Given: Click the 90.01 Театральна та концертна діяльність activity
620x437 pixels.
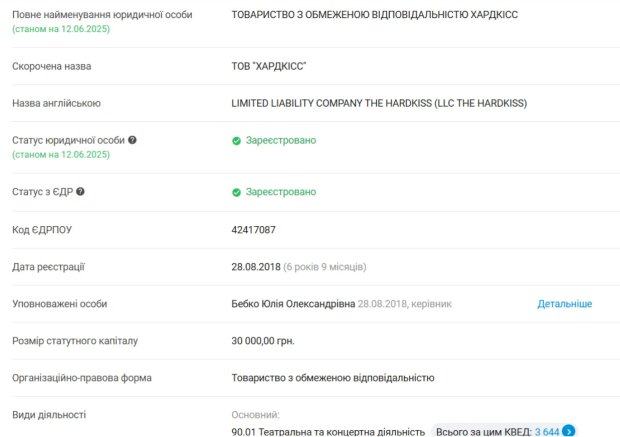Looking at the screenshot, I should click(328, 431).
